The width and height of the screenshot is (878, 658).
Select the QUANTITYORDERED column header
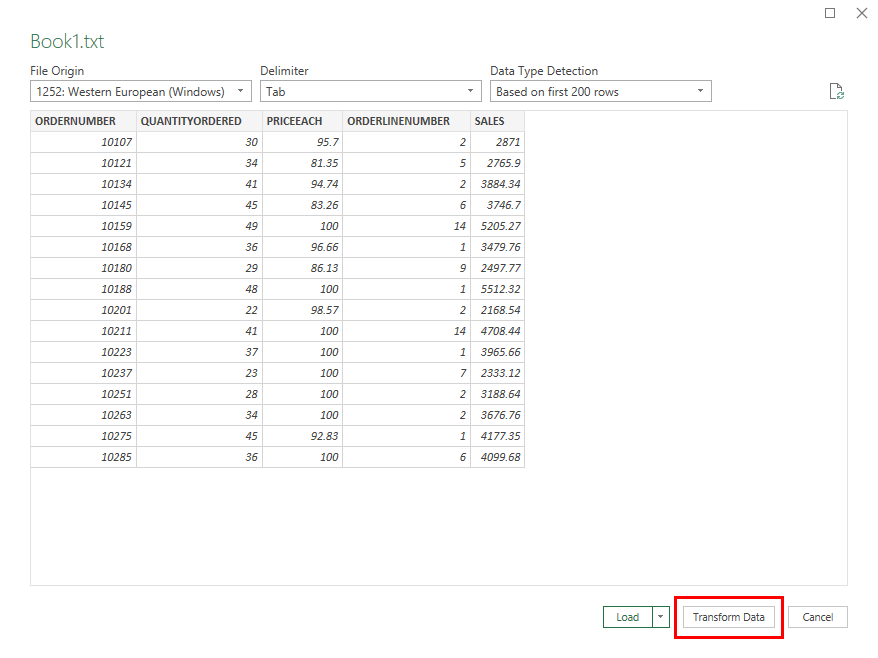199,121
